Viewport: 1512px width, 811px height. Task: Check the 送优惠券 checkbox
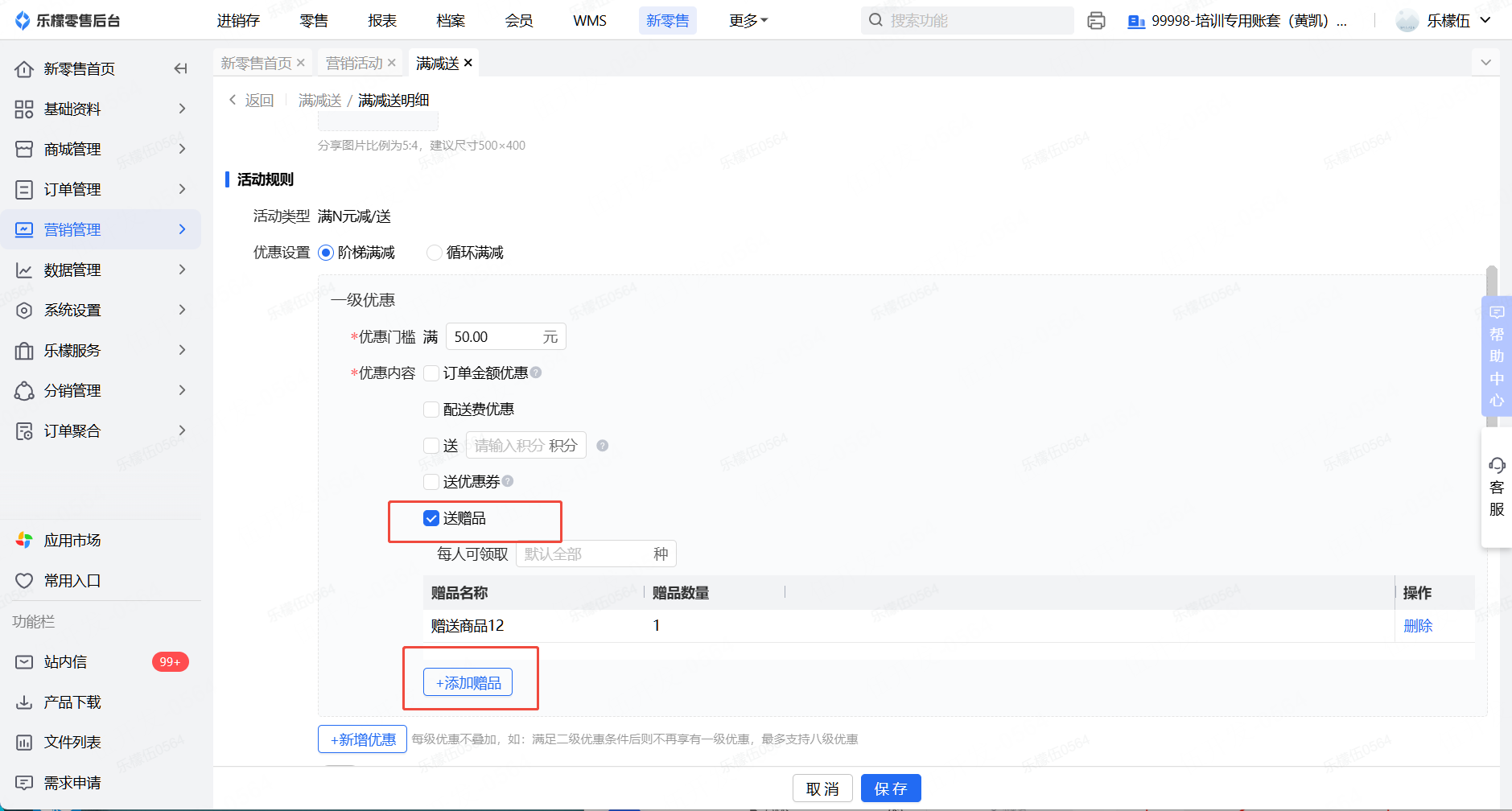(x=431, y=482)
